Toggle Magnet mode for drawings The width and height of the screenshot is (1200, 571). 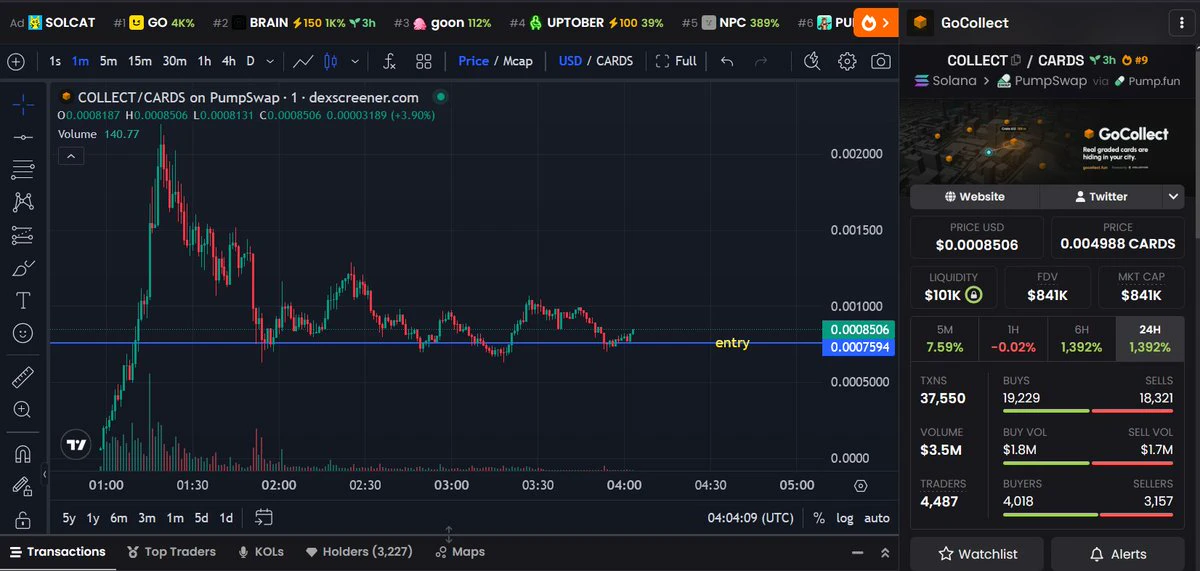(22, 453)
